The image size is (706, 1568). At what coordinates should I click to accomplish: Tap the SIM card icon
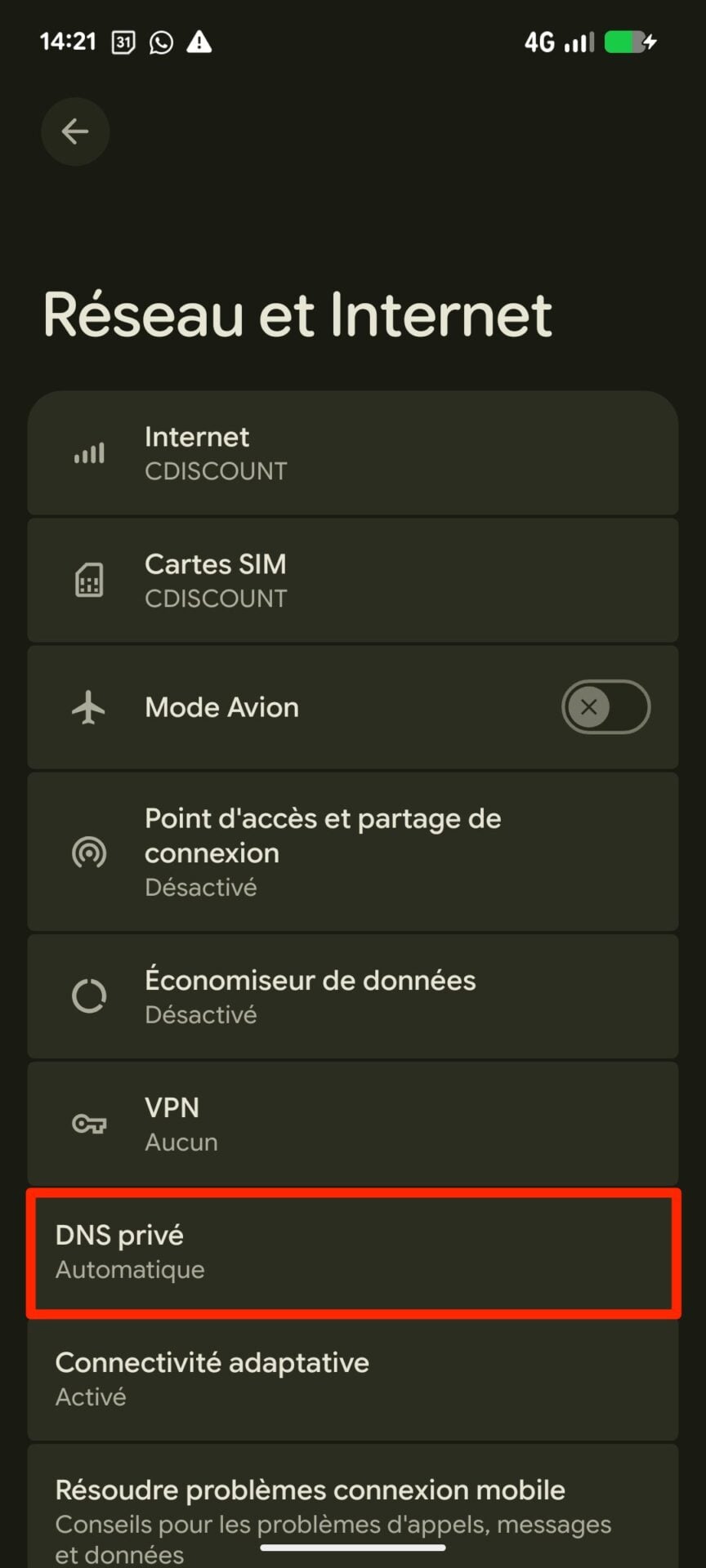[89, 581]
